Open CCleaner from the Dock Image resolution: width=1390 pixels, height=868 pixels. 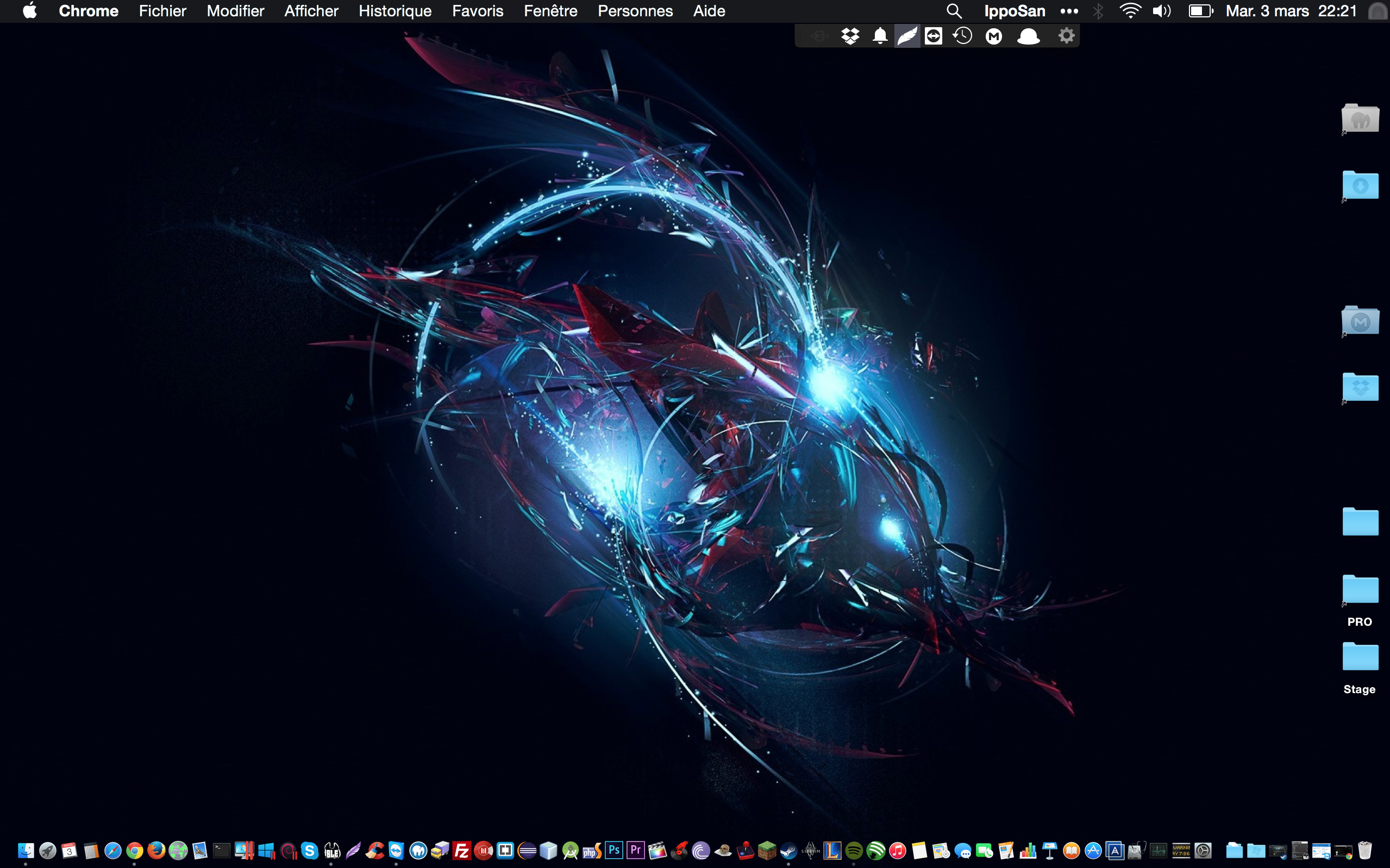click(x=375, y=851)
